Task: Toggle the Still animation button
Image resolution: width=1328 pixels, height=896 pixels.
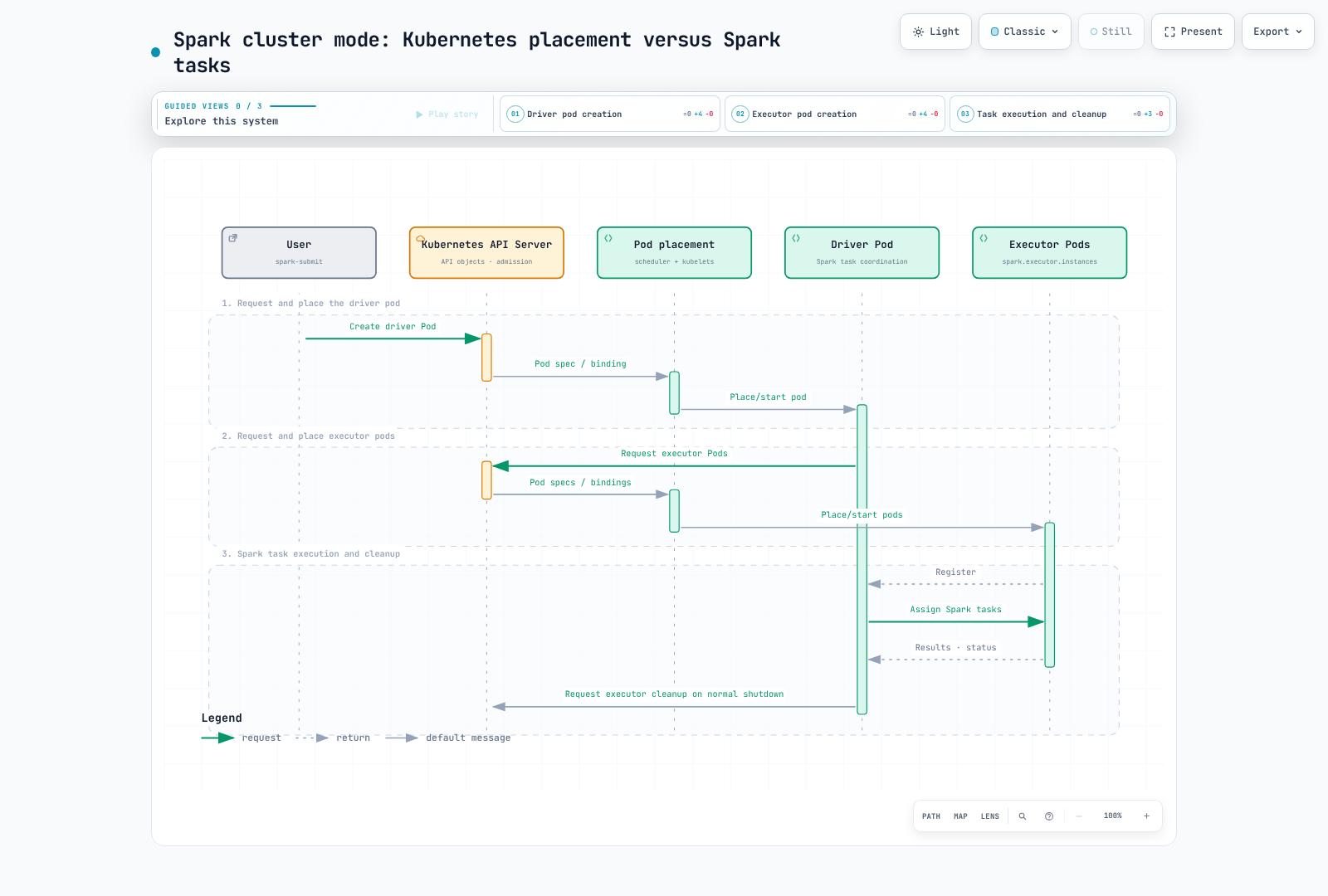Action: pyautogui.click(x=1111, y=32)
